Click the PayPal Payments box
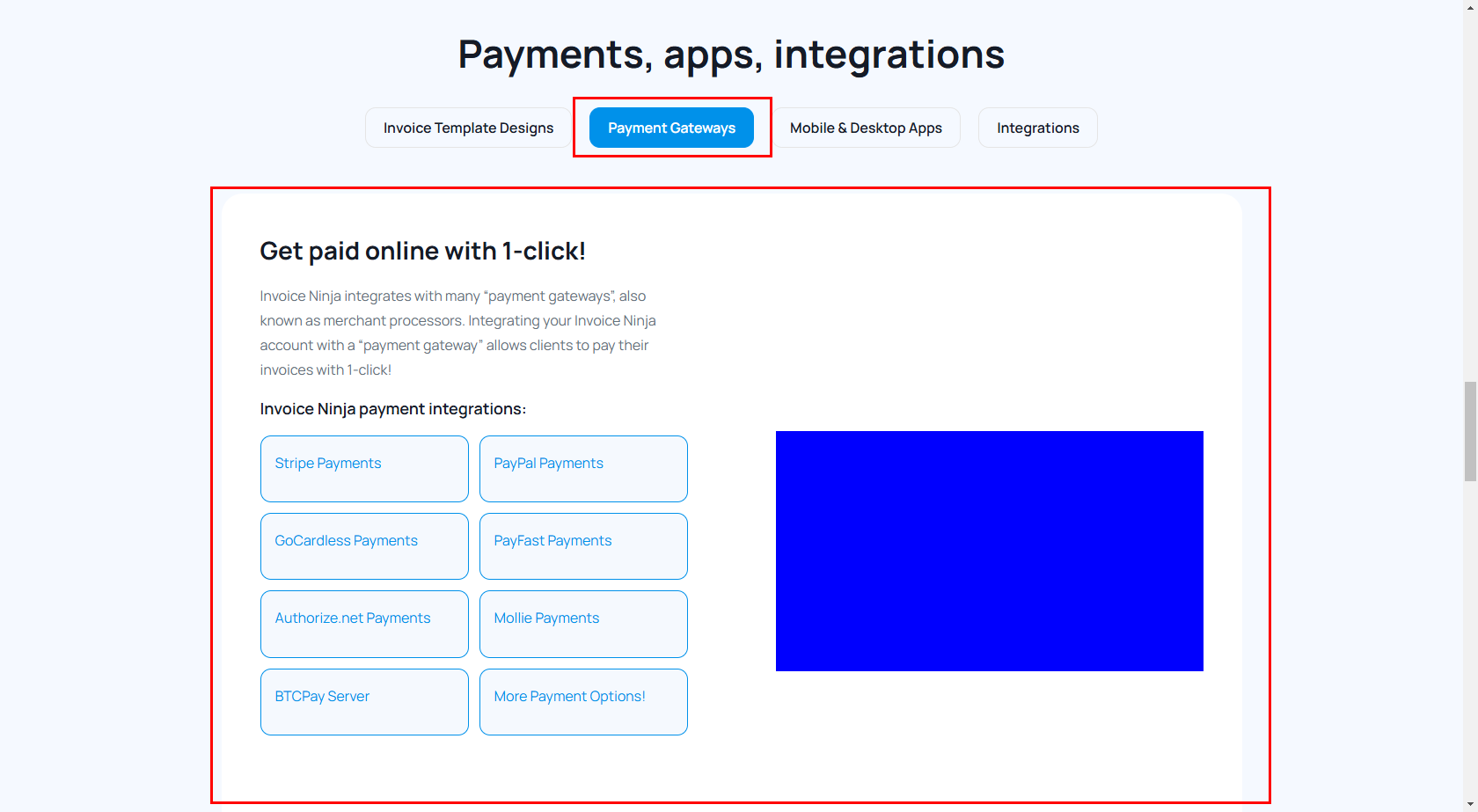Viewport: 1478px width, 812px height. [x=583, y=468]
